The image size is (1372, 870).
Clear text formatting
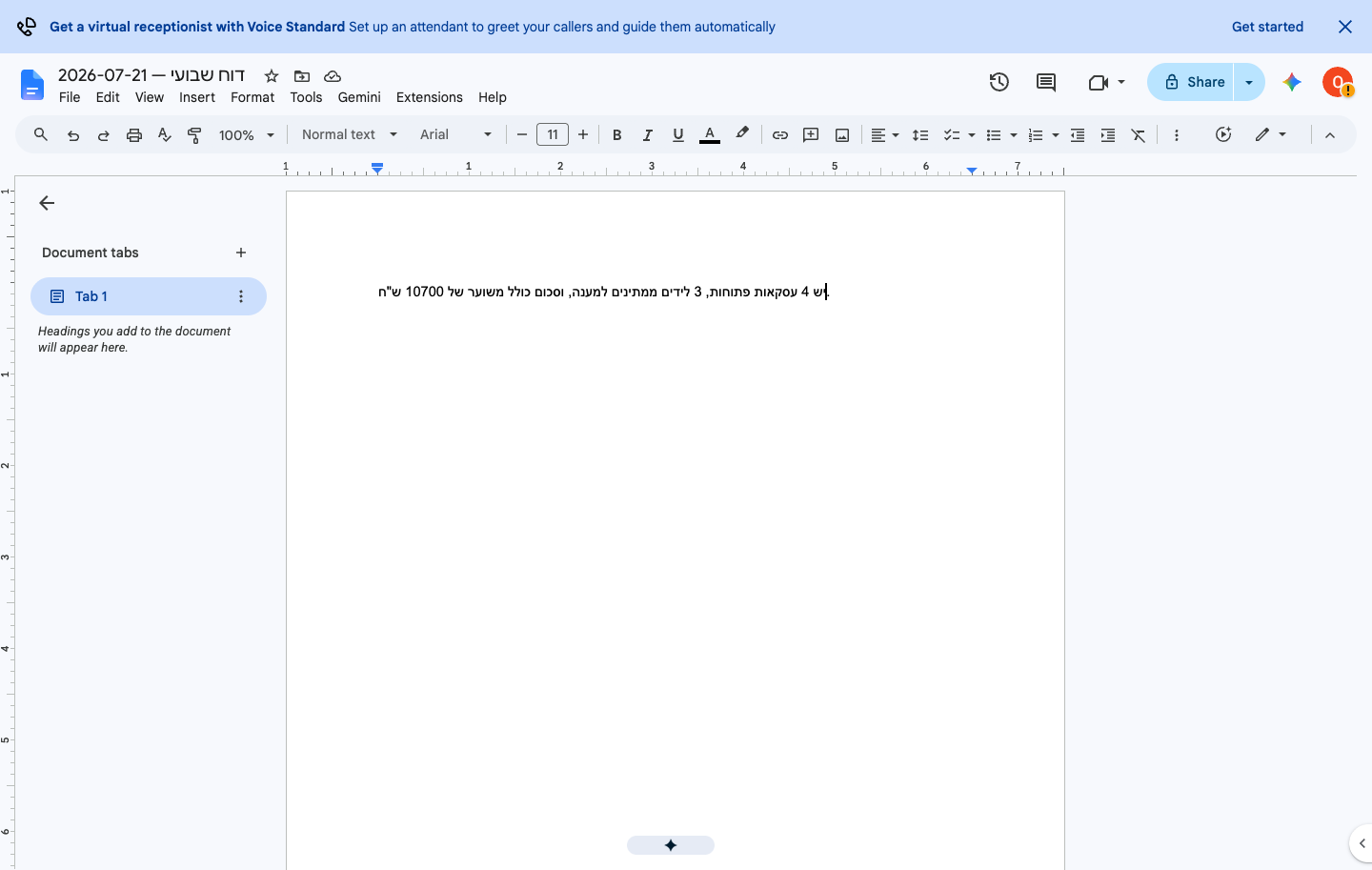[1139, 135]
